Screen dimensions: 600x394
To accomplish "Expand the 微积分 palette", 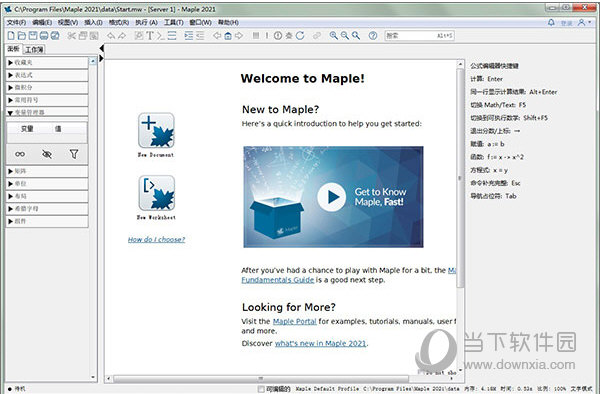I will pyautogui.click(x=47, y=88).
